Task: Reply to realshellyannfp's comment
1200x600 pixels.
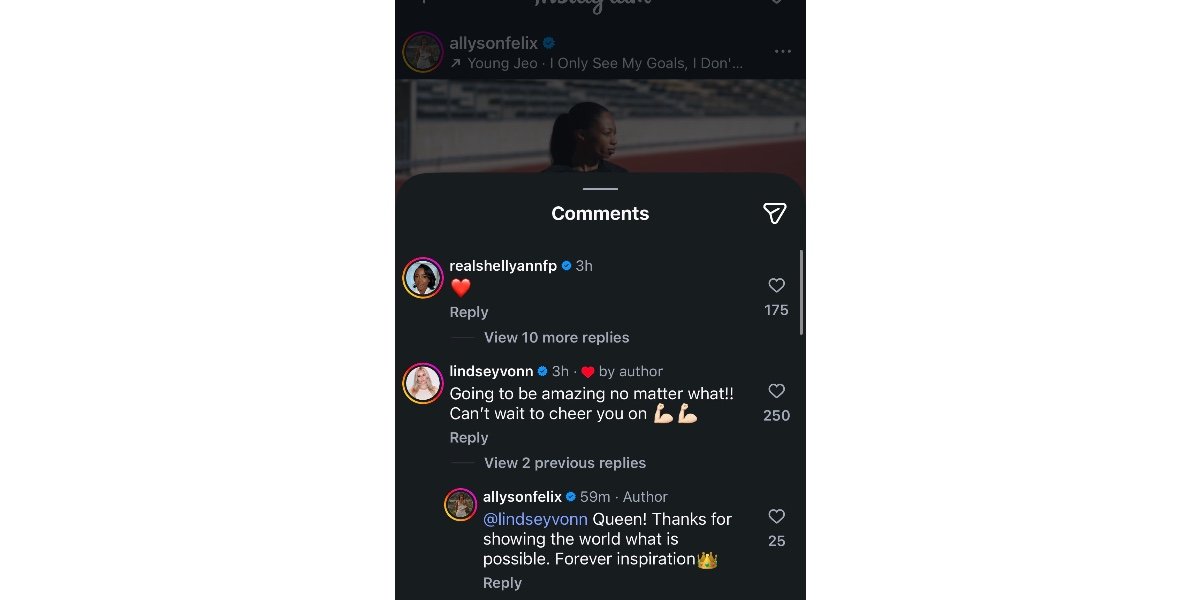Action: (x=469, y=312)
